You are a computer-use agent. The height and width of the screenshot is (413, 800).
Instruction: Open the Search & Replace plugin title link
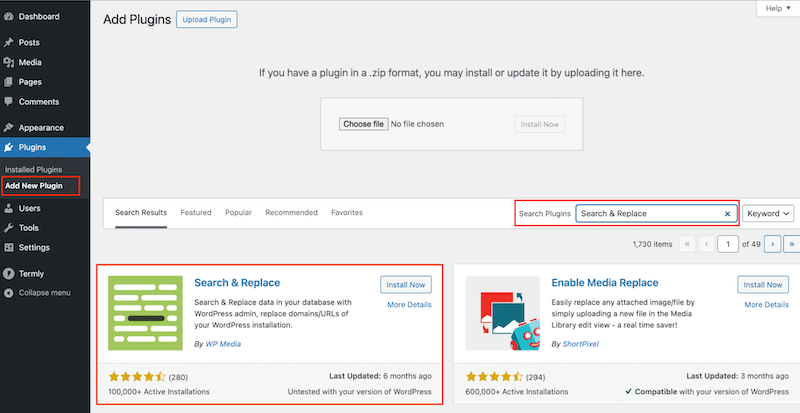[x=237, y=283]
